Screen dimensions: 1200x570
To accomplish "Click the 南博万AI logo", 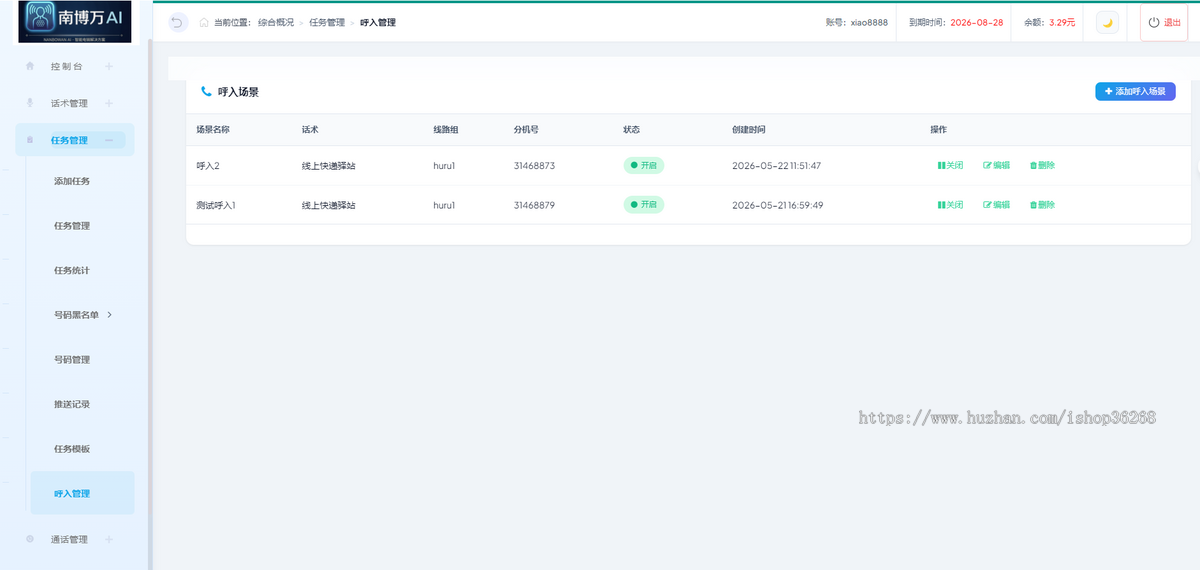I will [x=75, y=22].
